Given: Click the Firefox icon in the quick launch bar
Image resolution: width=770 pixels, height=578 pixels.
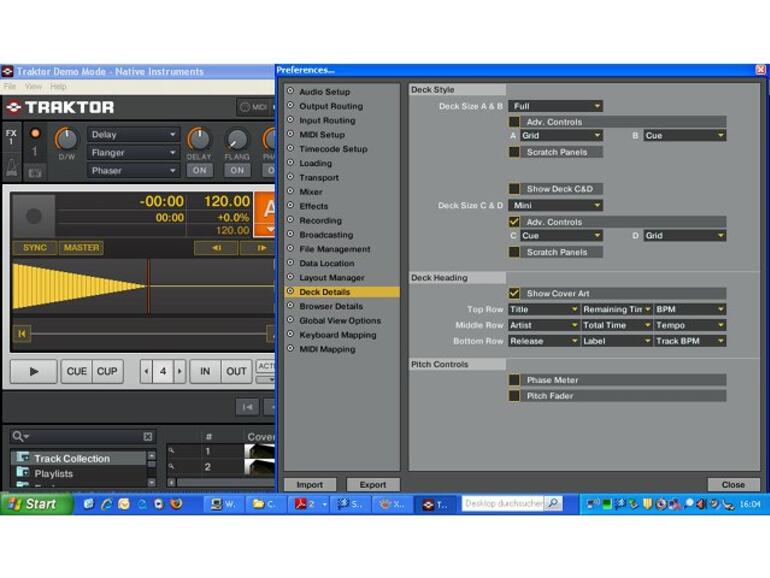Looking at the screenshot, I should click(x=177, y=504).
